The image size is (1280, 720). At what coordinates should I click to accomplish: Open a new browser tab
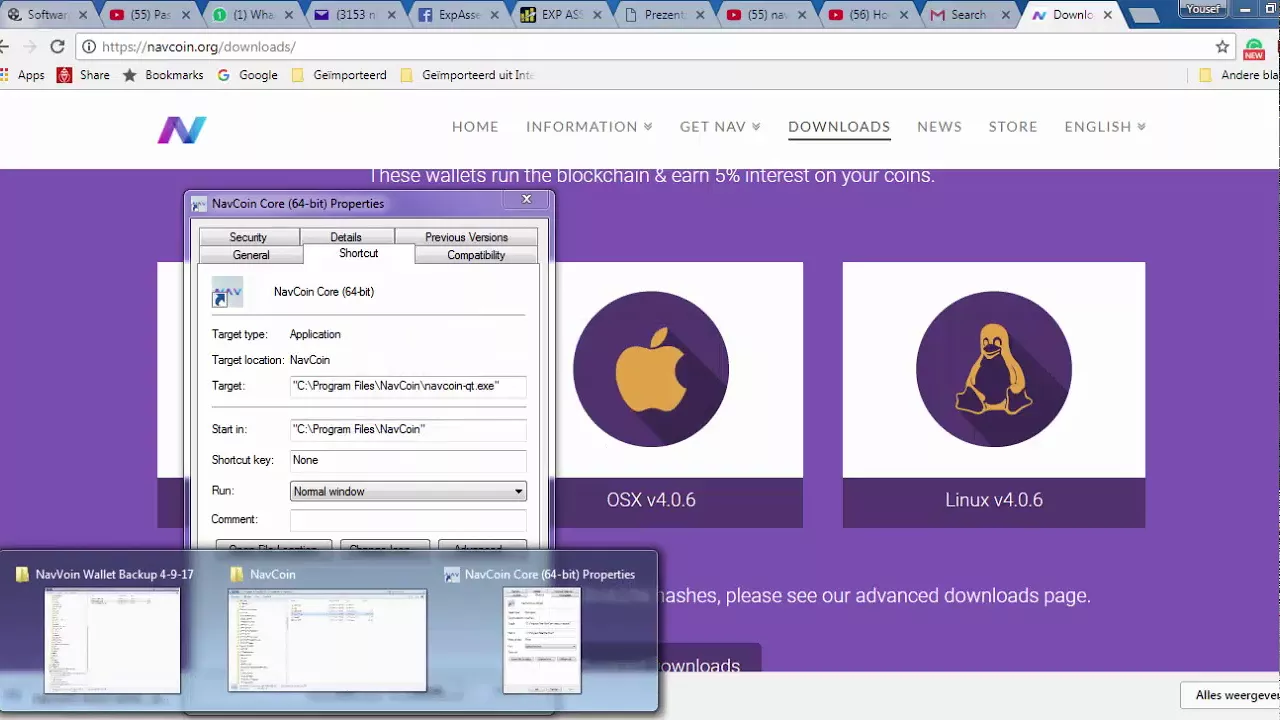[x=1143, y=15]
